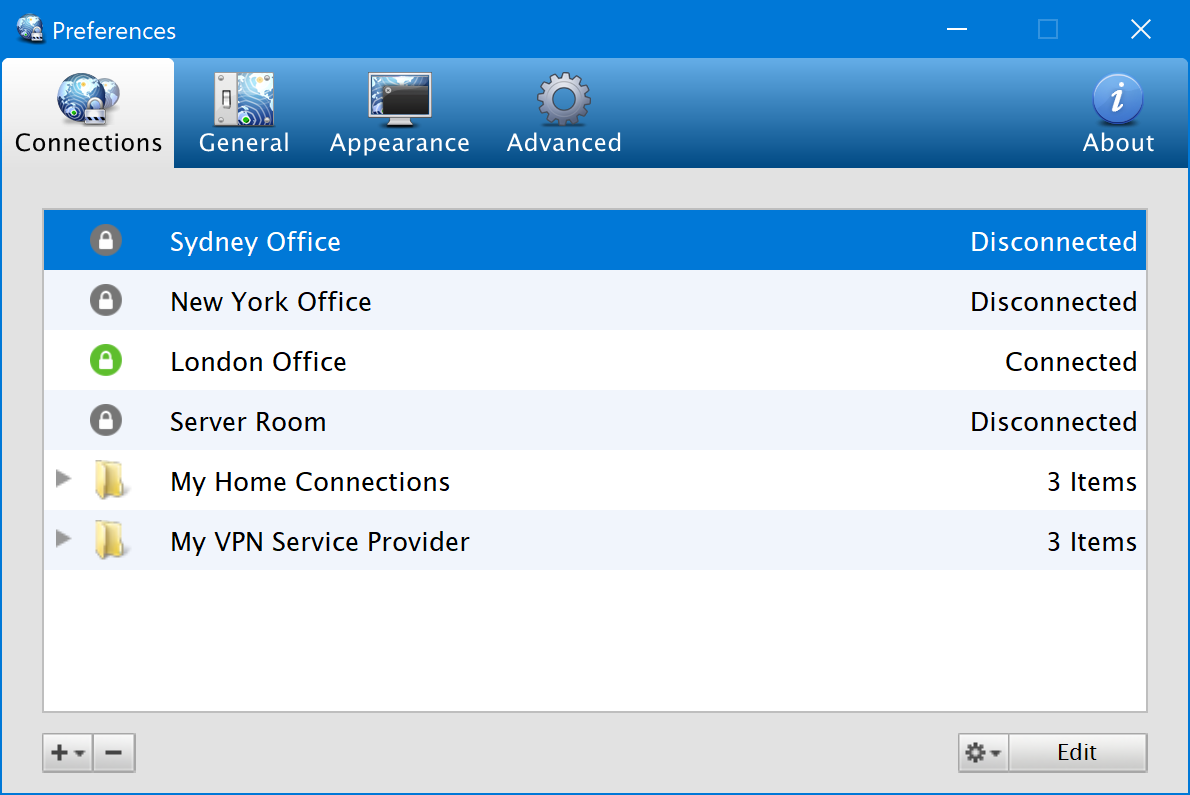
Task: Click empty area below connection list
Action: 594,640
